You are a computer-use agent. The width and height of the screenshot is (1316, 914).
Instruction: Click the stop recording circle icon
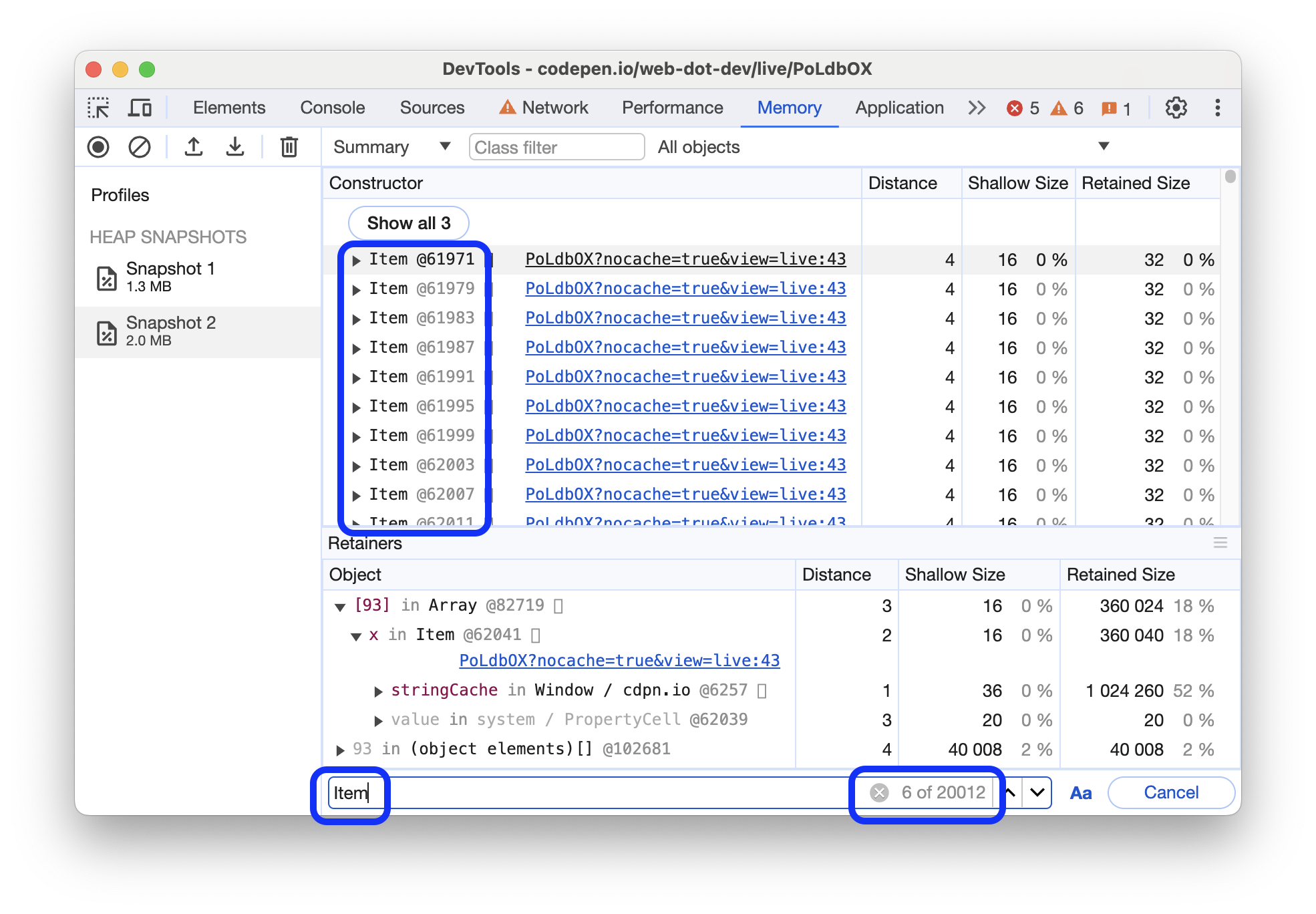pyautogui.click(x=100, y=148)
